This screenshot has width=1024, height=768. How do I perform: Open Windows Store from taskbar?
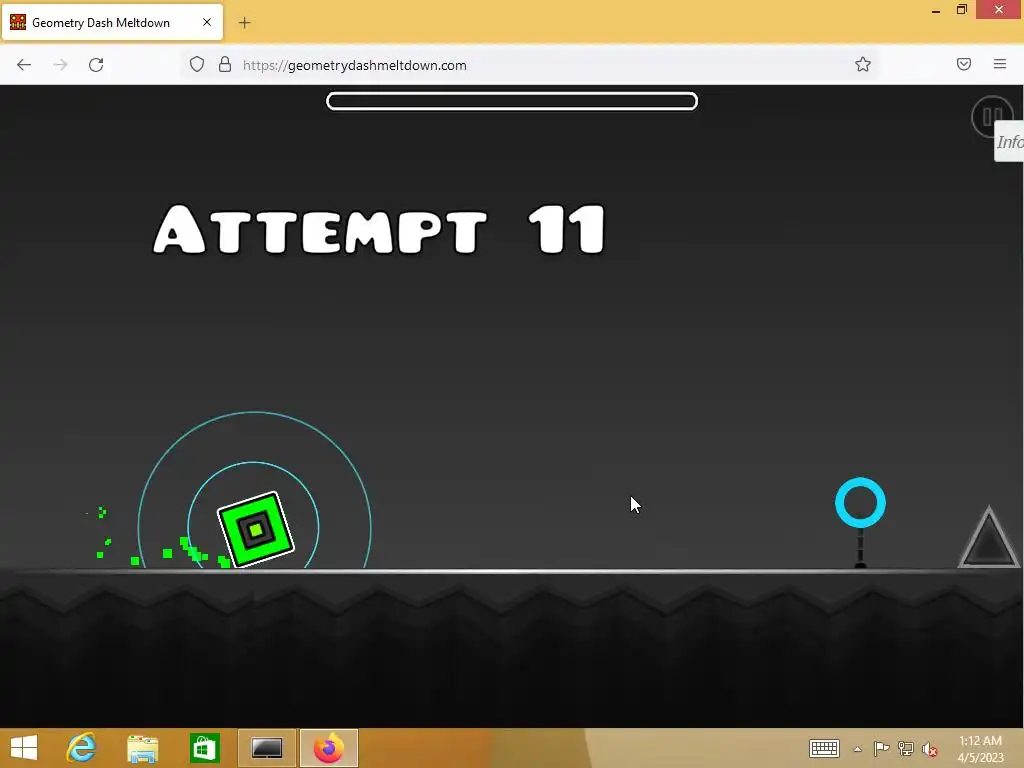204,748
